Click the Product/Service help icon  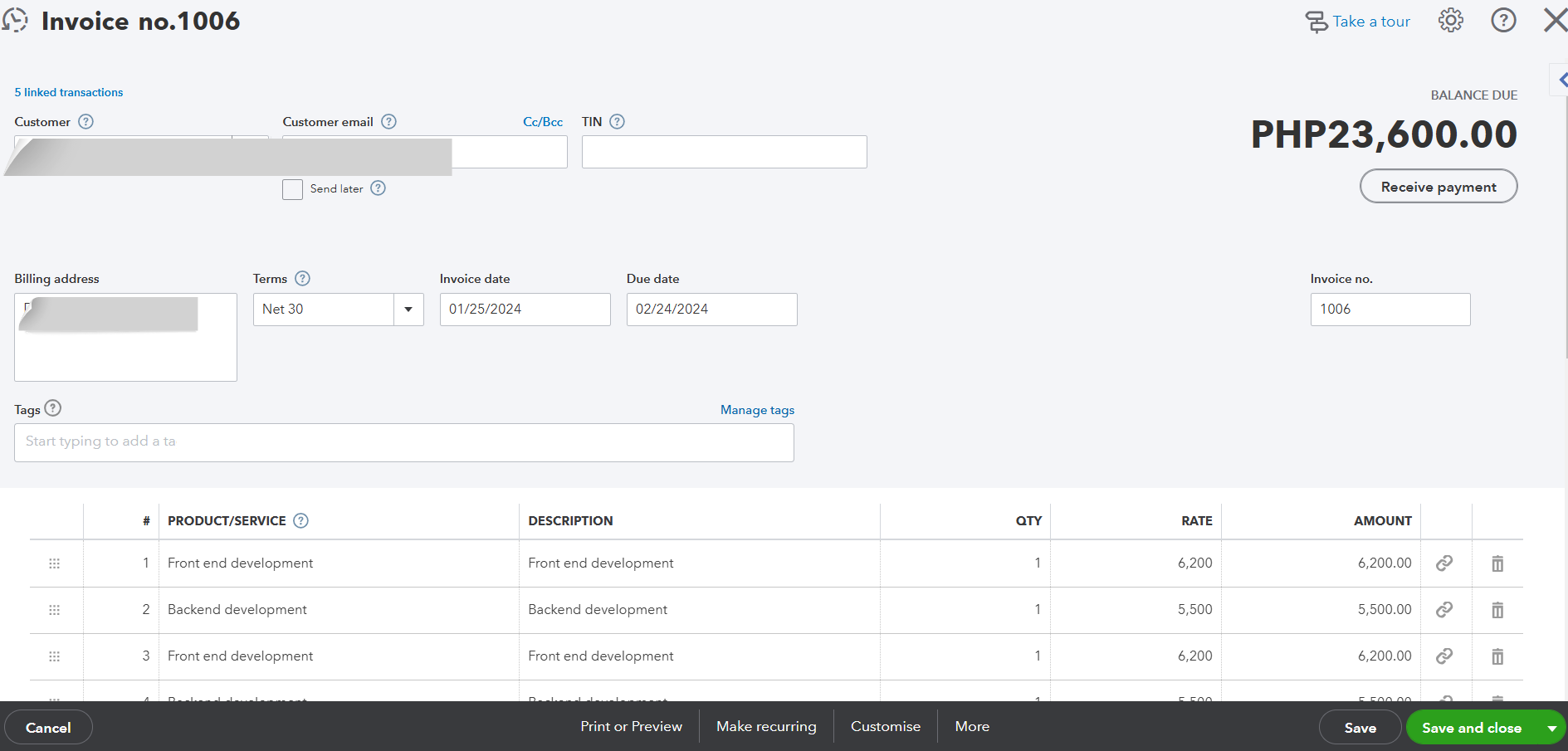click(301, 521)
